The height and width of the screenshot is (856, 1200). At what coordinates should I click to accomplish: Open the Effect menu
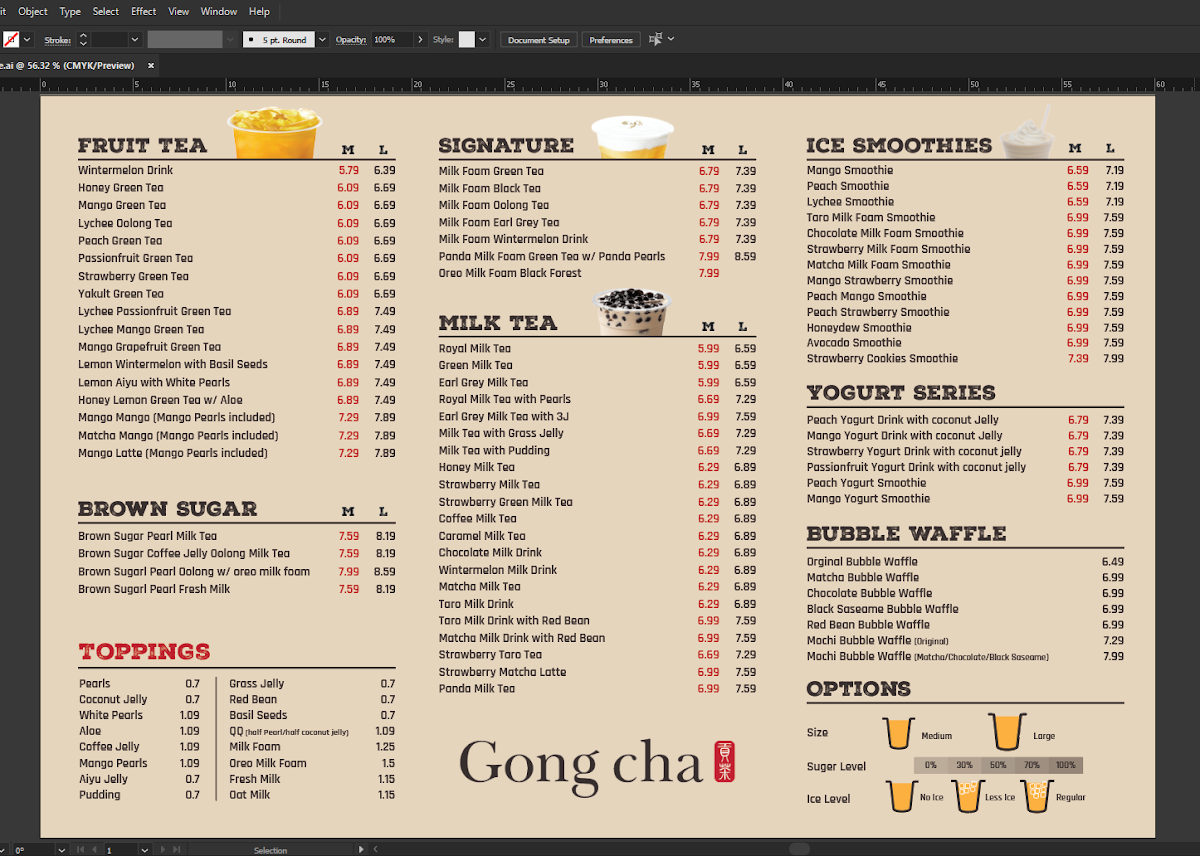click(x=144, y=12)
